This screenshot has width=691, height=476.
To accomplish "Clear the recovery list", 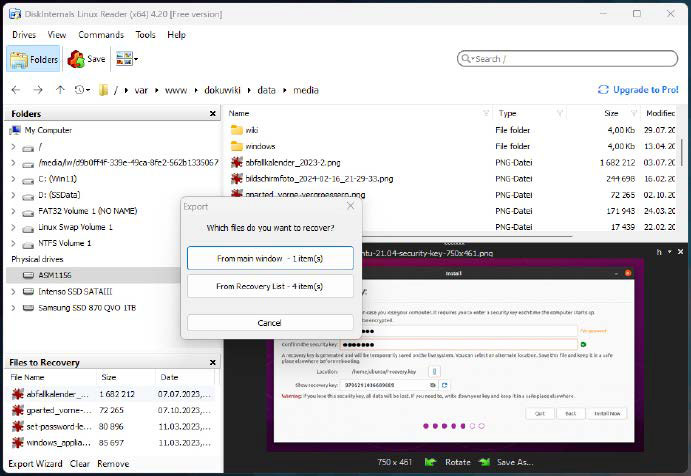I will tap(80, 464).
